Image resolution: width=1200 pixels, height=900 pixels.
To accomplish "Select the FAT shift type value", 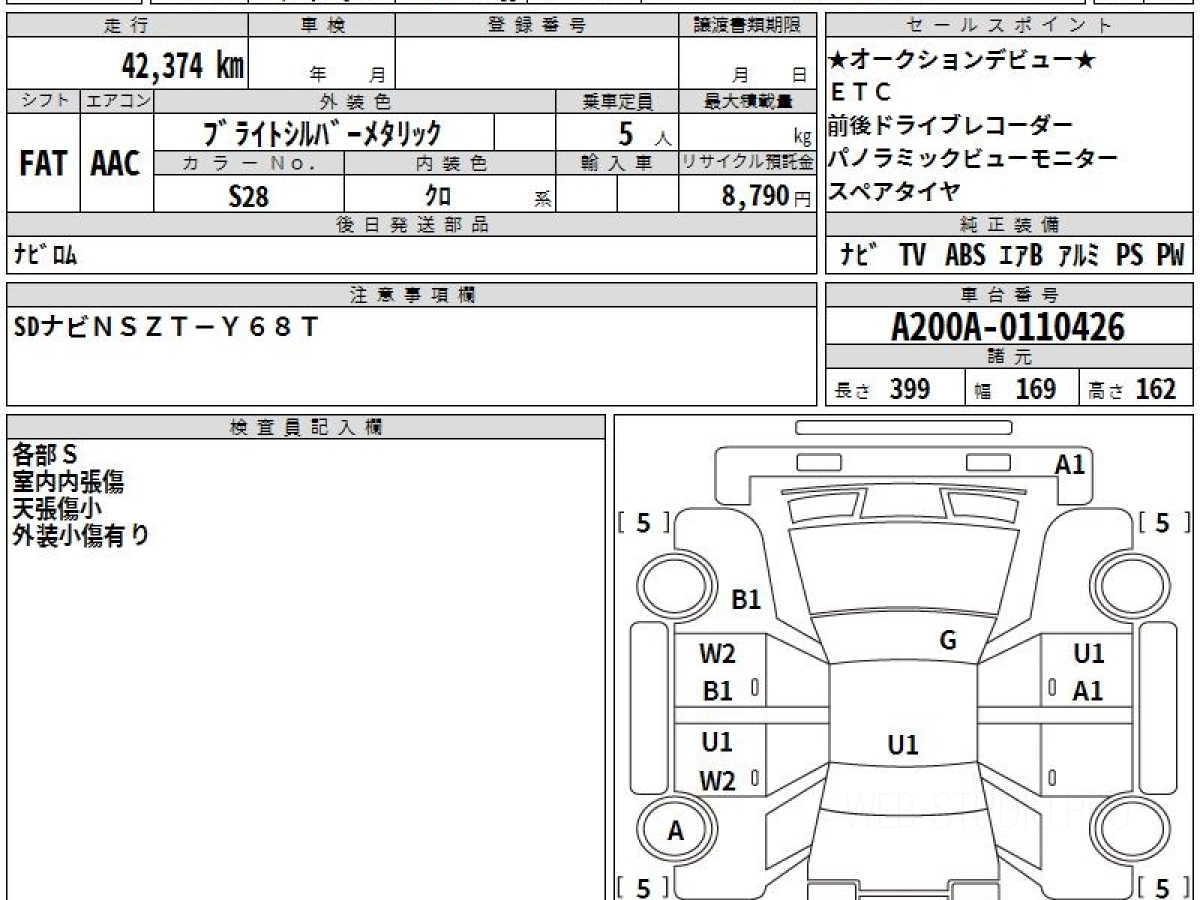I will [43, 164].
